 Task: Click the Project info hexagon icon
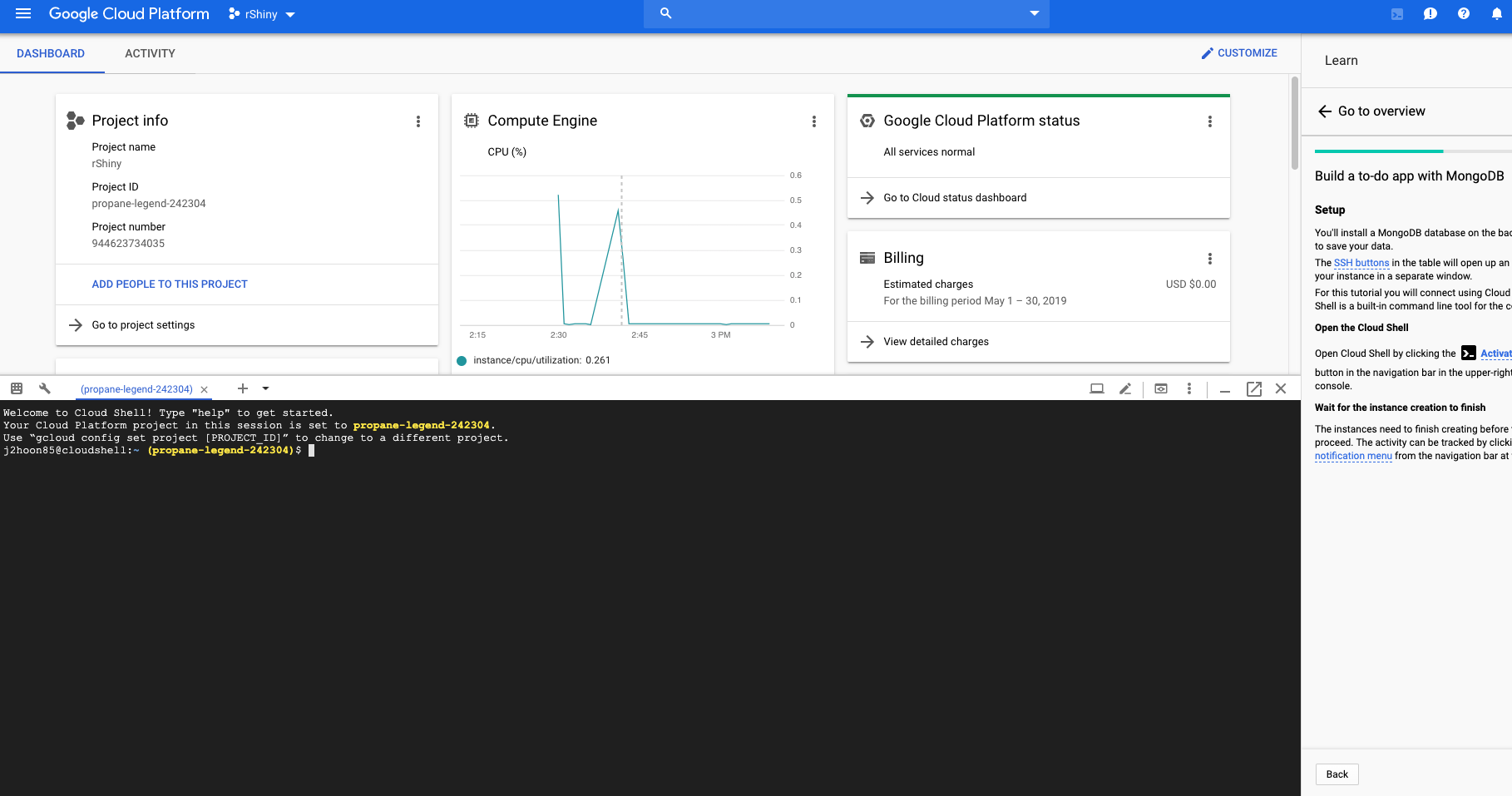(x=75, y=121)
